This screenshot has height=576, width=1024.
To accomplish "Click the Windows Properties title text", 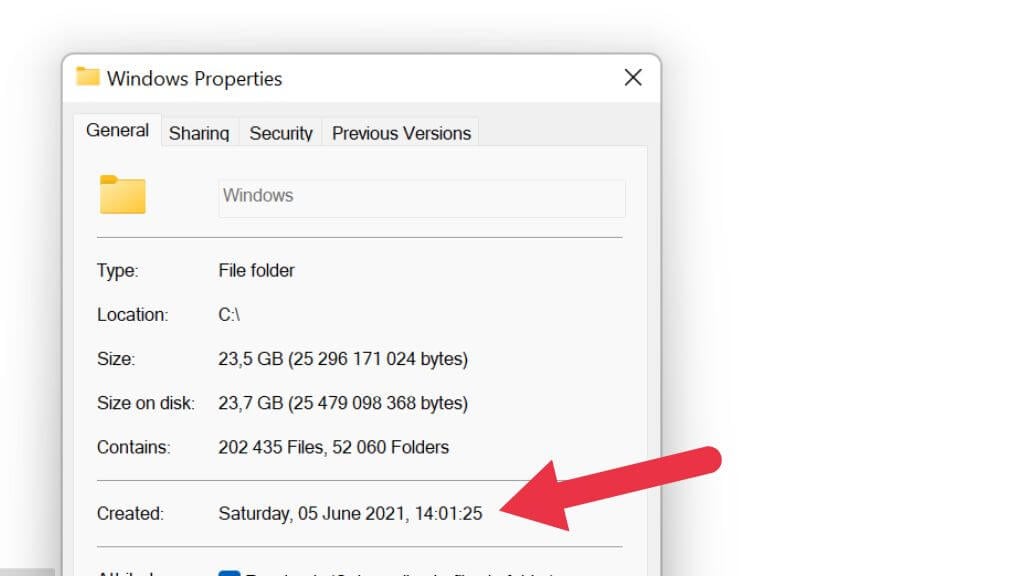I will [x=194, y=78].
